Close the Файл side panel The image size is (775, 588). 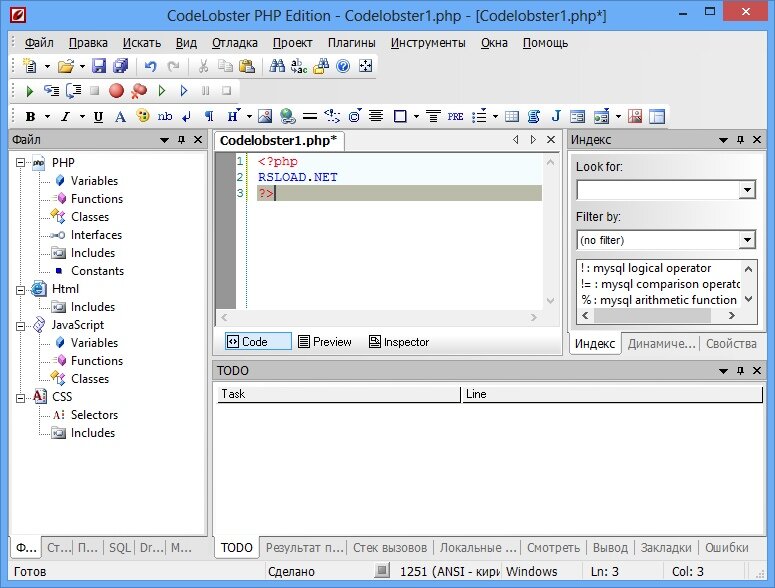[198, 140]
